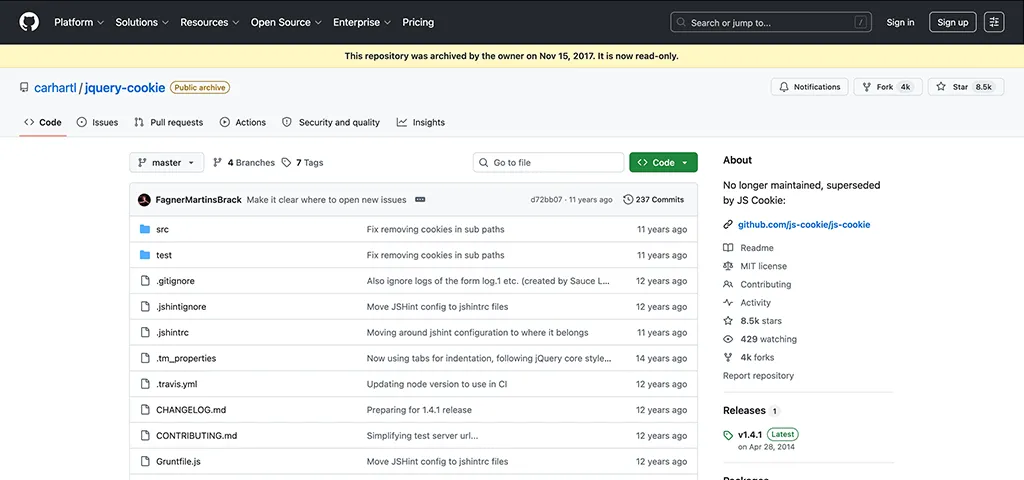Image resolution: width=1024 pixels, height=480 pixels.
Task: Click the Go to file search field
Action: click(549, 163)
